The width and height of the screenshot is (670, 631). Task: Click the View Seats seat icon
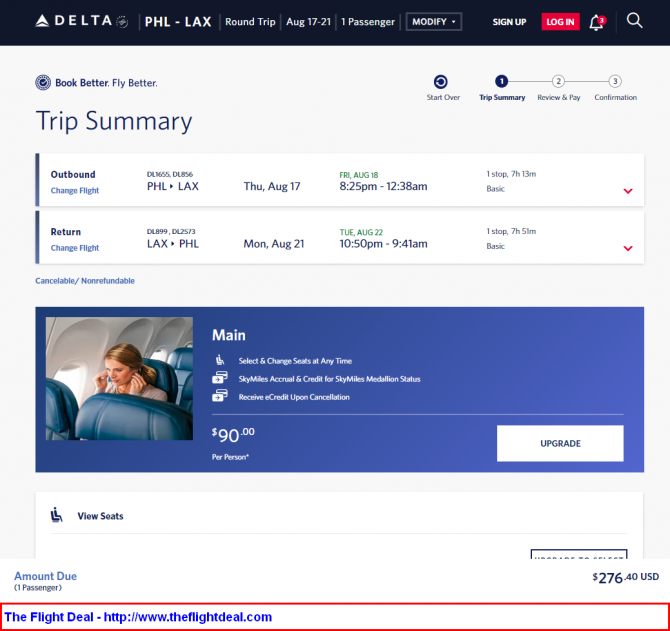[x=56, y=515]
